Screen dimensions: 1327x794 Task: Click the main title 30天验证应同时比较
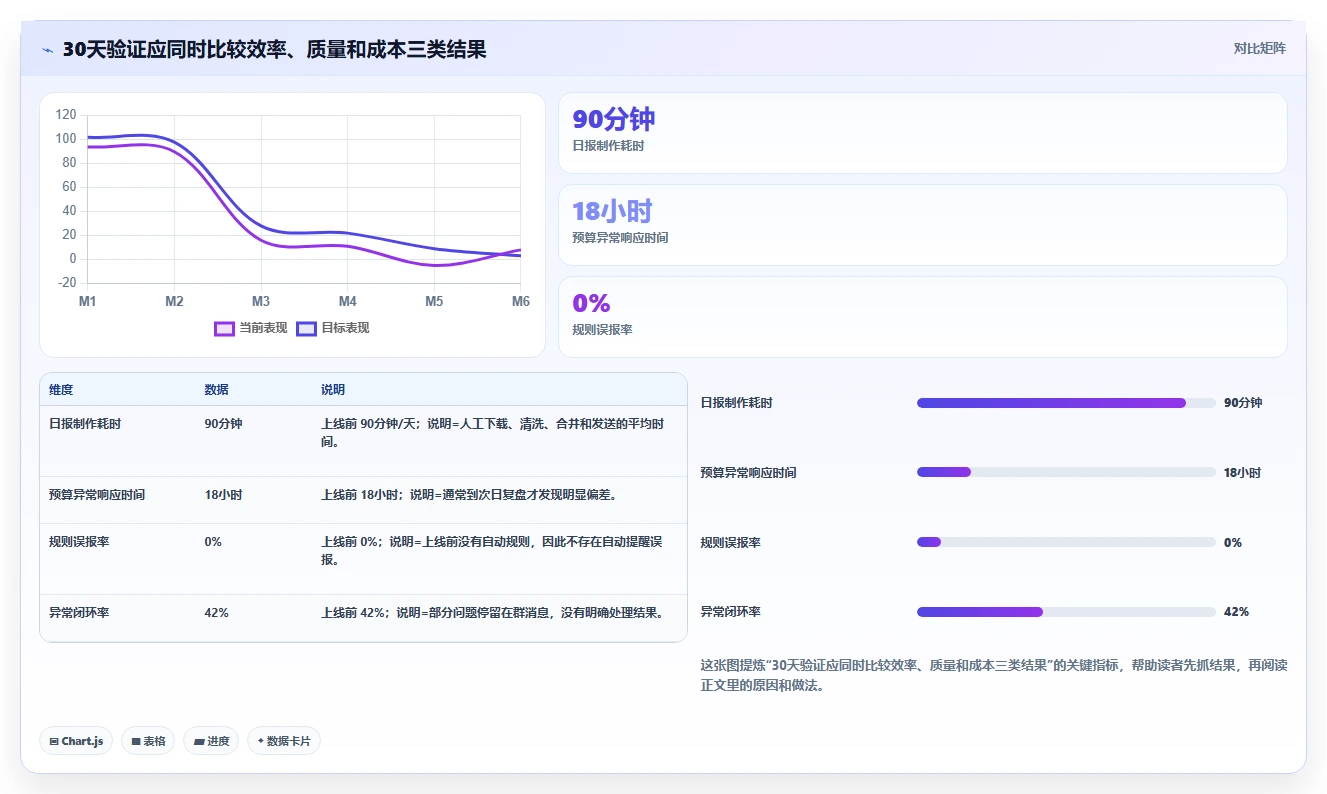274,49
